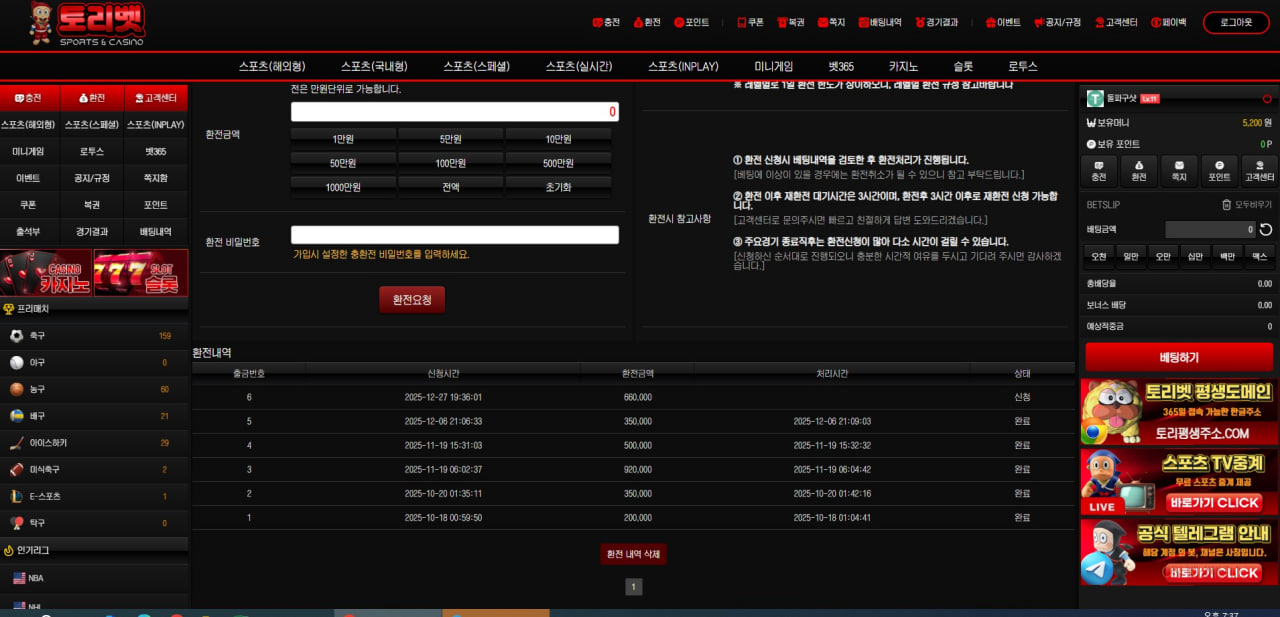Image resolution: width=1280 pixels, height=617 pixels.
Task: Select the soccer ball 축구 icon
Action: pyautogui.click(x=17, y=336)
